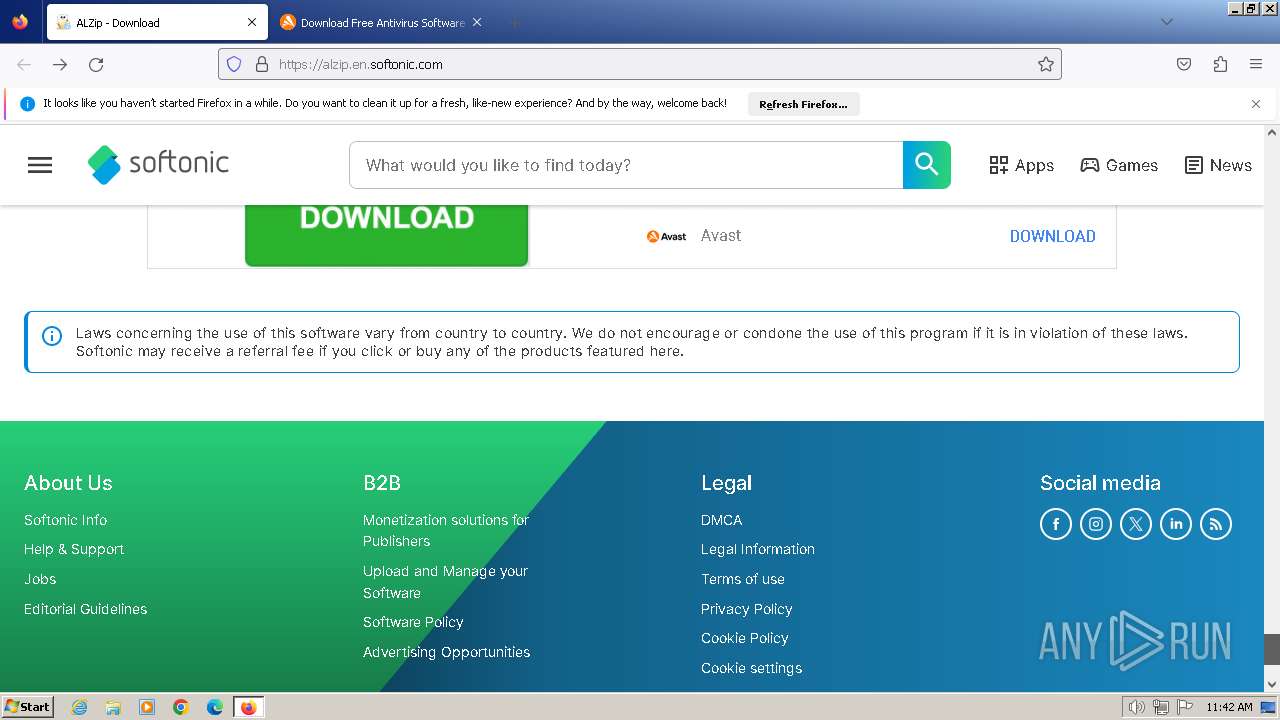Open Legal Information link
This screenshot has height=720, width=1280.
click(757, 549)
